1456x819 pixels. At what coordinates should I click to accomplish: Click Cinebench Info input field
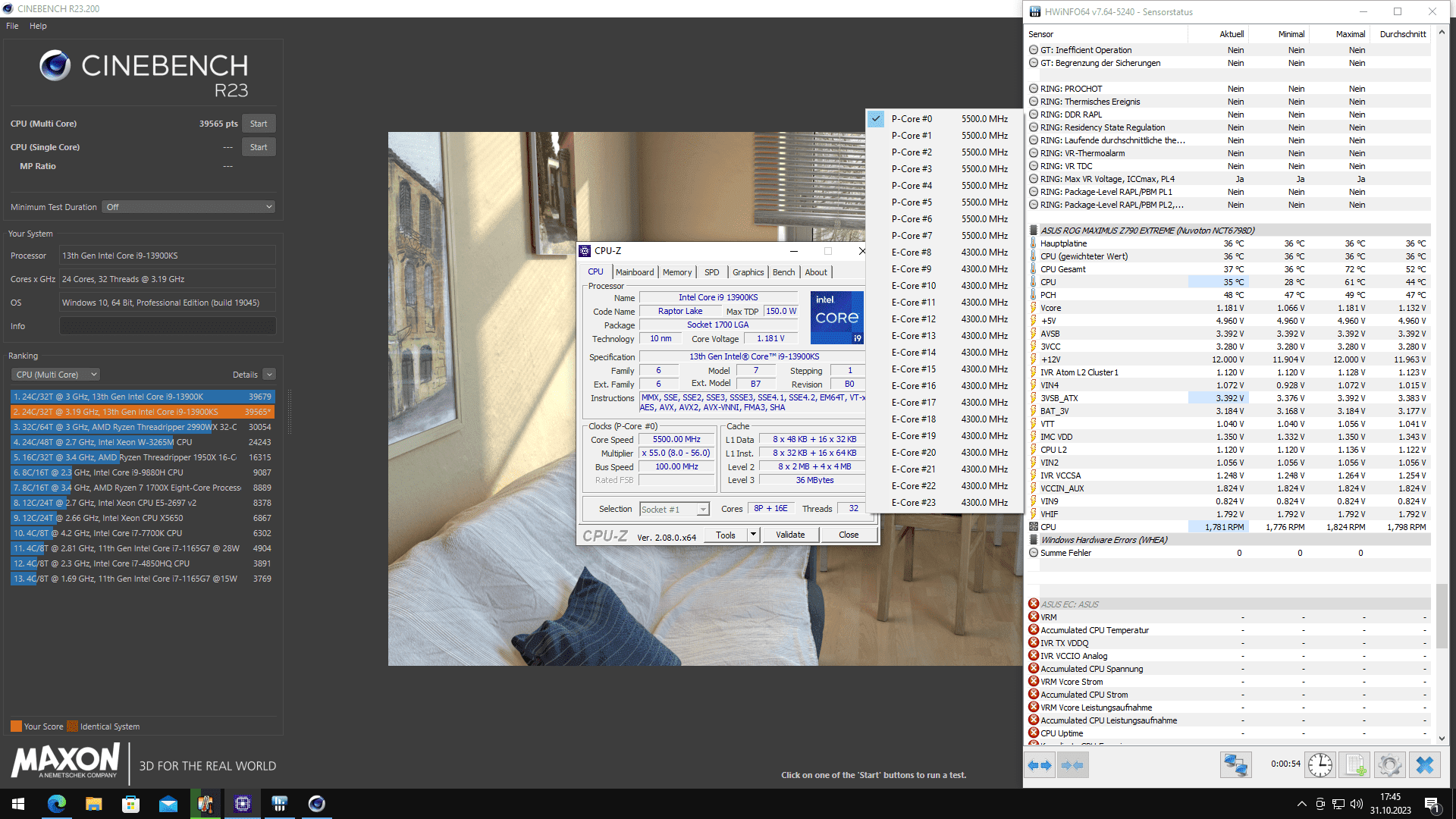point(168,326)
